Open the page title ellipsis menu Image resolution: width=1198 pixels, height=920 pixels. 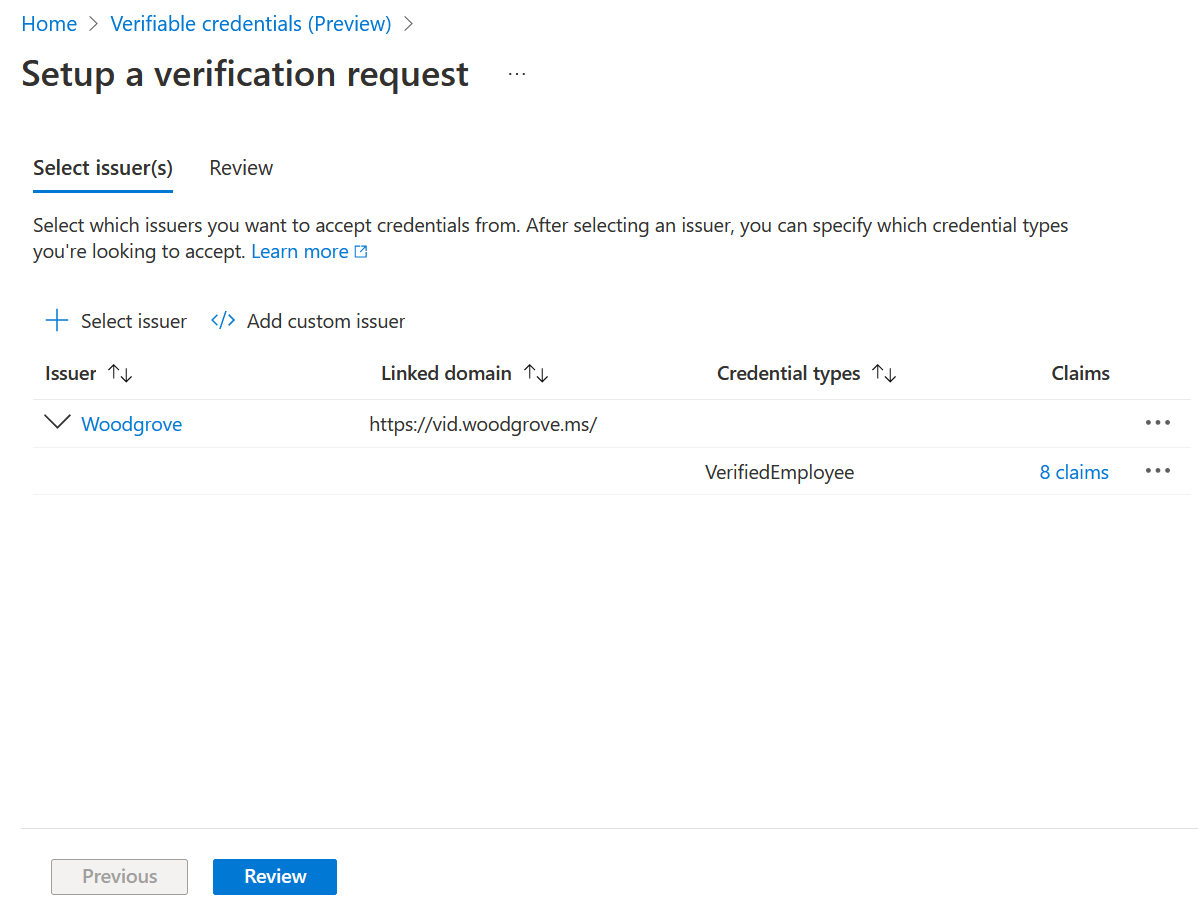tap(517, 74)
